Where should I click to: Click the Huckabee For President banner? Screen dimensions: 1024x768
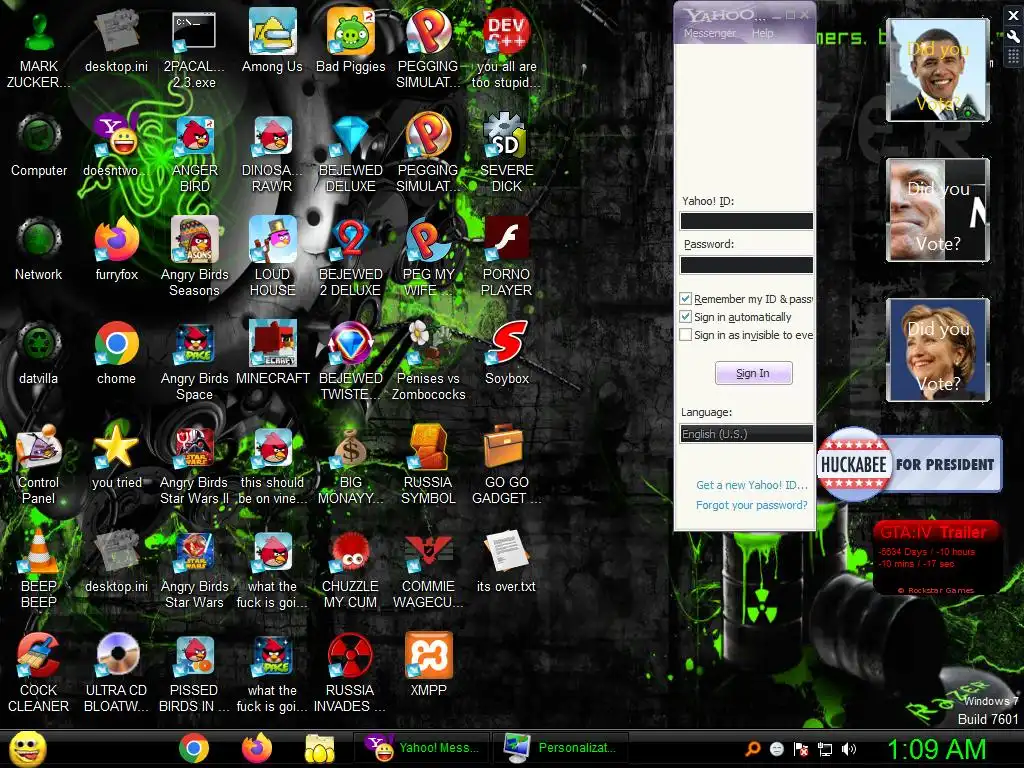pyautogui.click(x=909, y=464)
